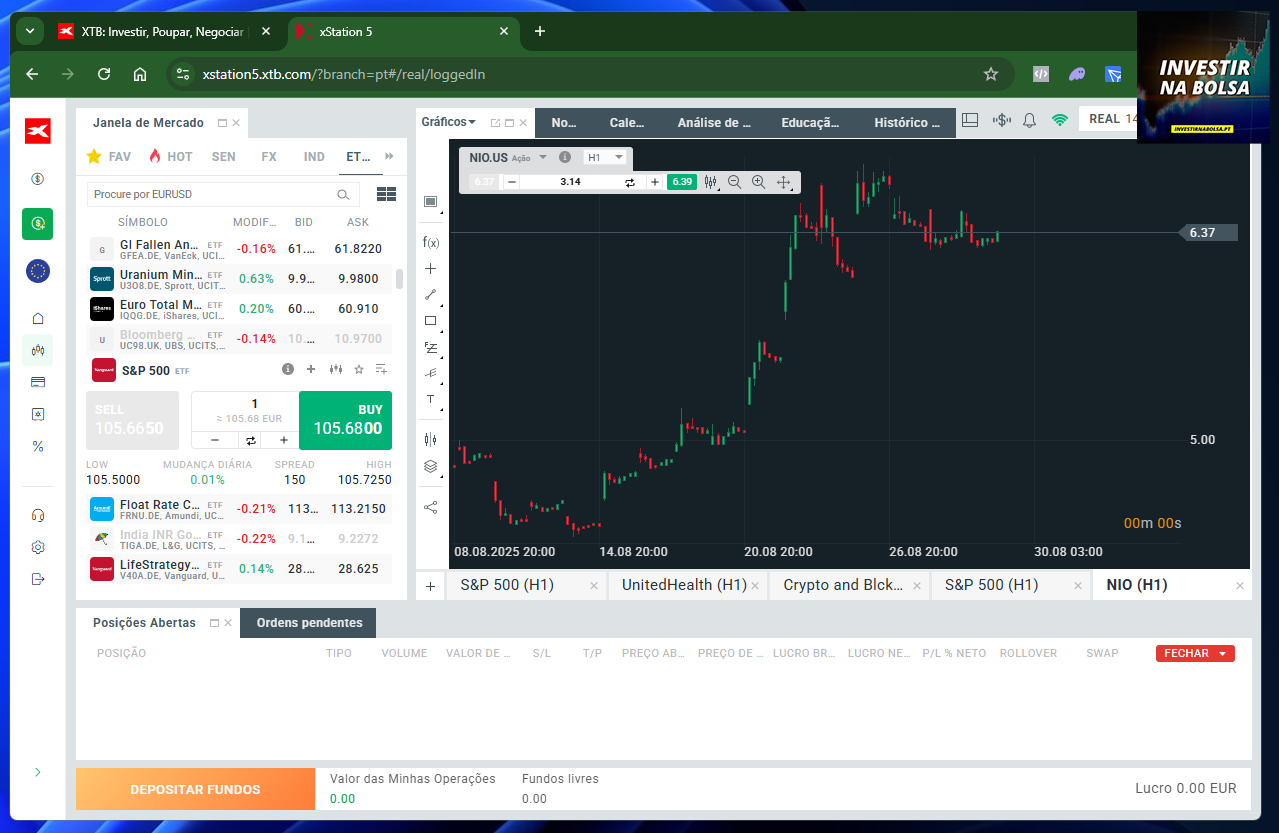Viewport: 1279px width, 833px height.
Task: Click the XTB logo in left sidebar
Action: [x=38, y=131]
